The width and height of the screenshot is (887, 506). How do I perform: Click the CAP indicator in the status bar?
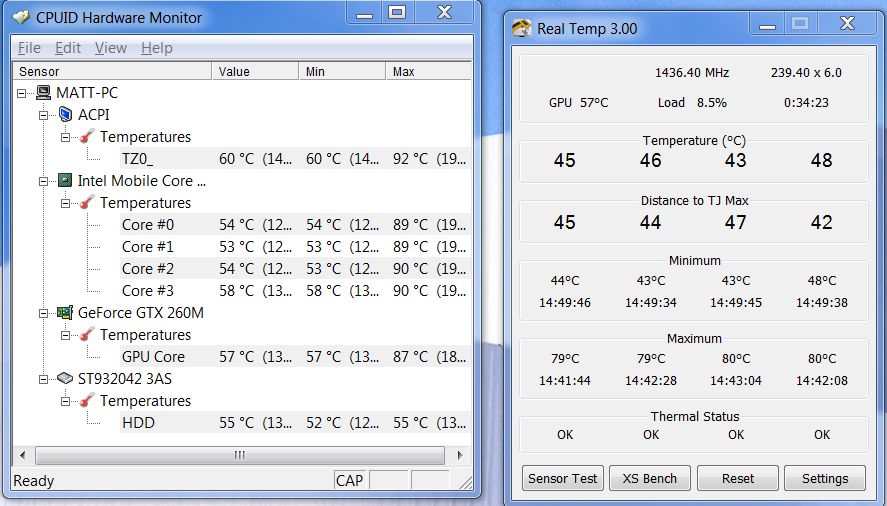coord(349,481)
